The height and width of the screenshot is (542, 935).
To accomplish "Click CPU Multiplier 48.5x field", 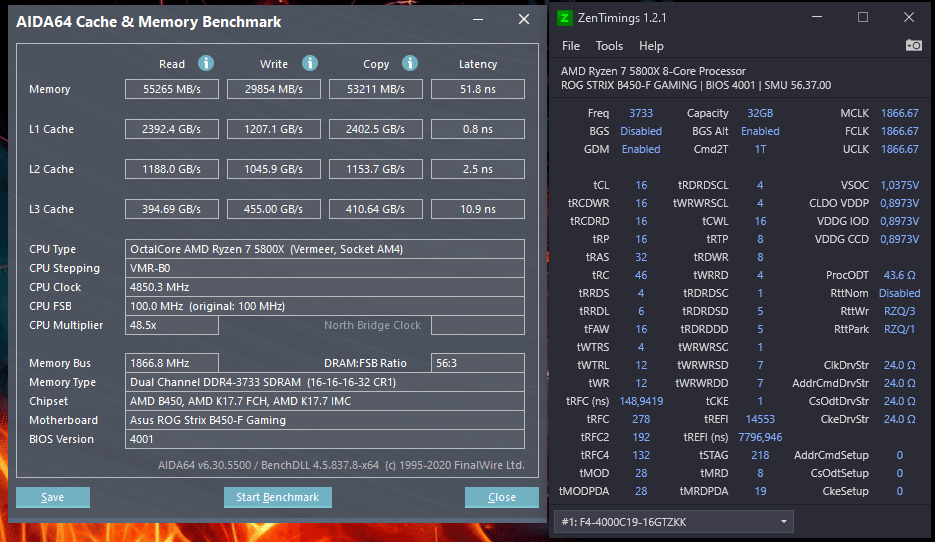I will [172, 325].
